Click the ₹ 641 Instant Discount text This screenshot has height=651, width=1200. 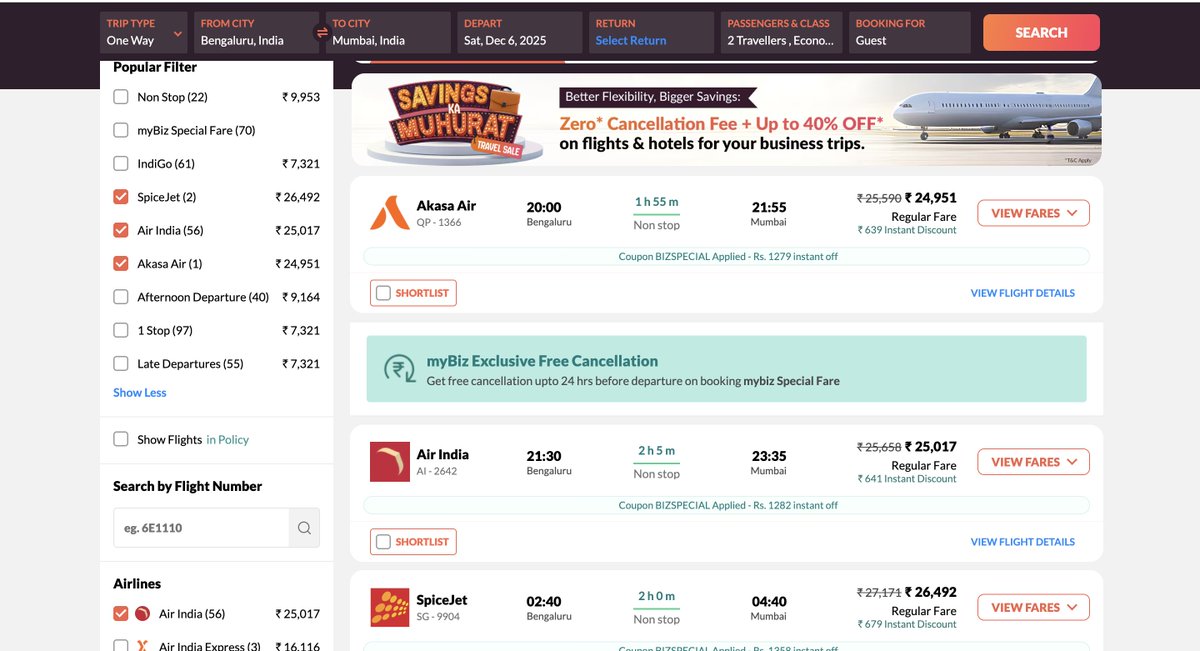(x=907, y=479)
